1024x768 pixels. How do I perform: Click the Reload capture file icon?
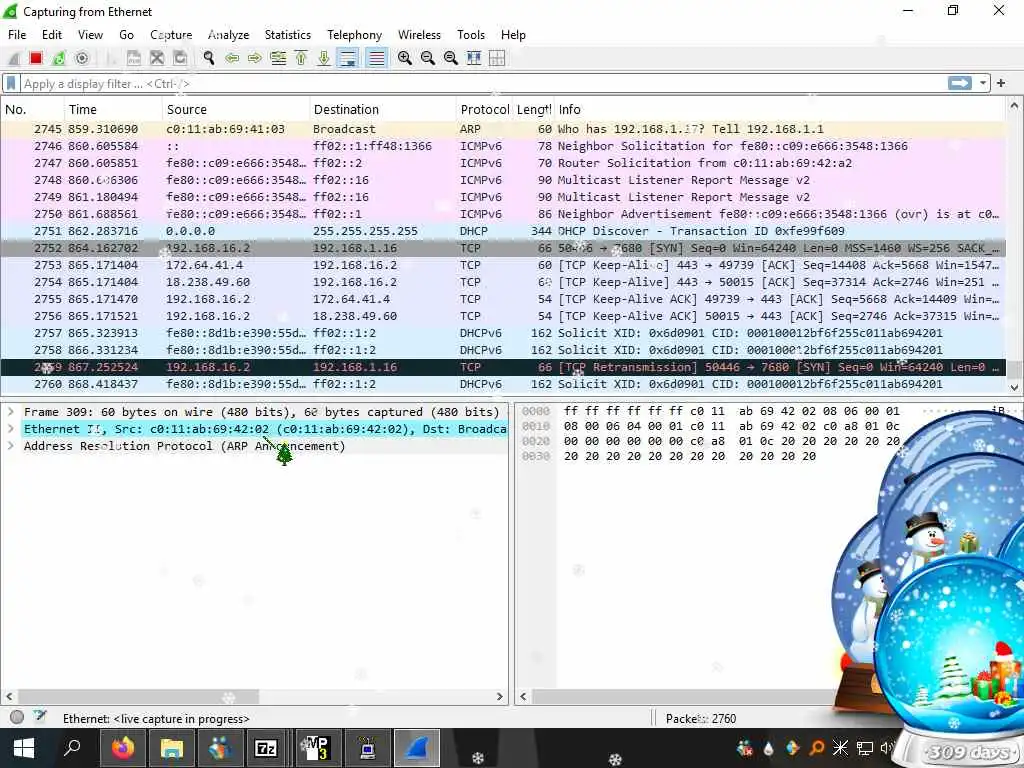point(180,58)
